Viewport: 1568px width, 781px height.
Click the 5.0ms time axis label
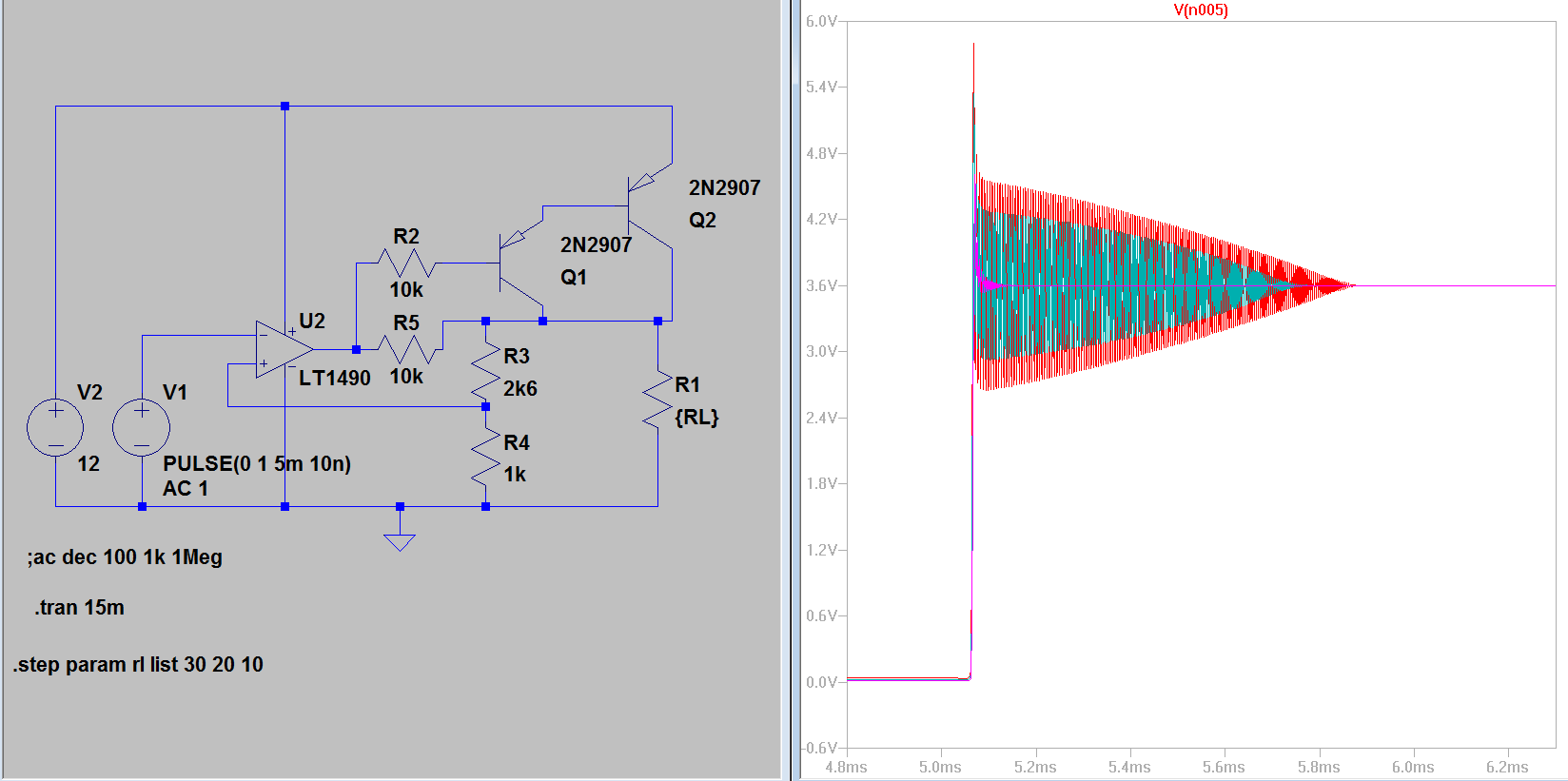(x=940, y=767)
